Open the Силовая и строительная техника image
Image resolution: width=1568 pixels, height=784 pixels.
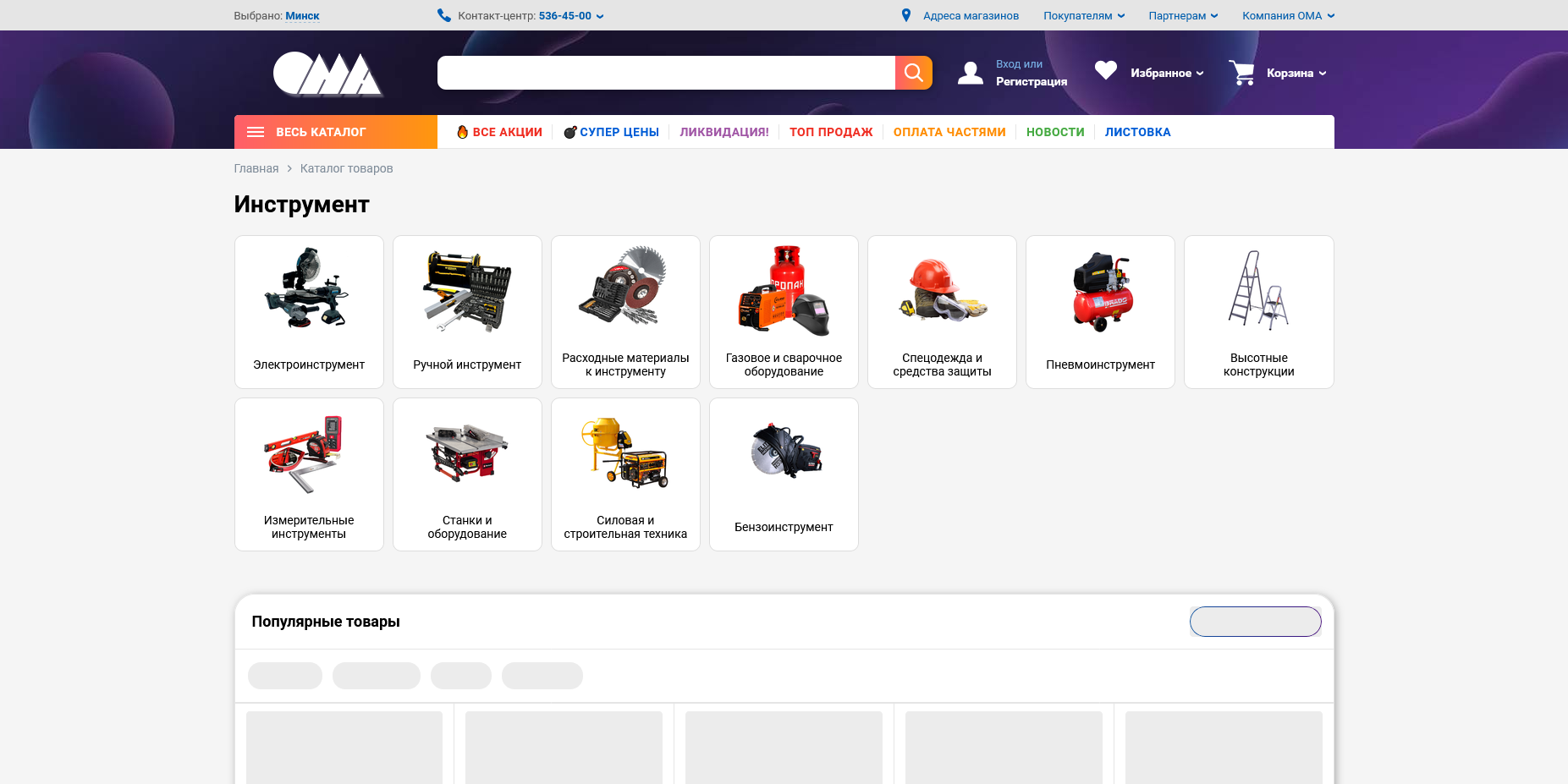click(625, 452)
